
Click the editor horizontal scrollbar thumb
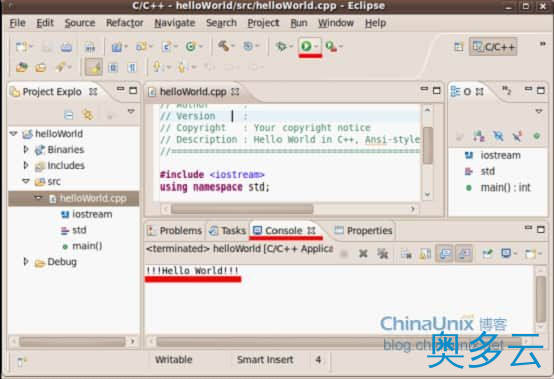(x=242, y=209)
